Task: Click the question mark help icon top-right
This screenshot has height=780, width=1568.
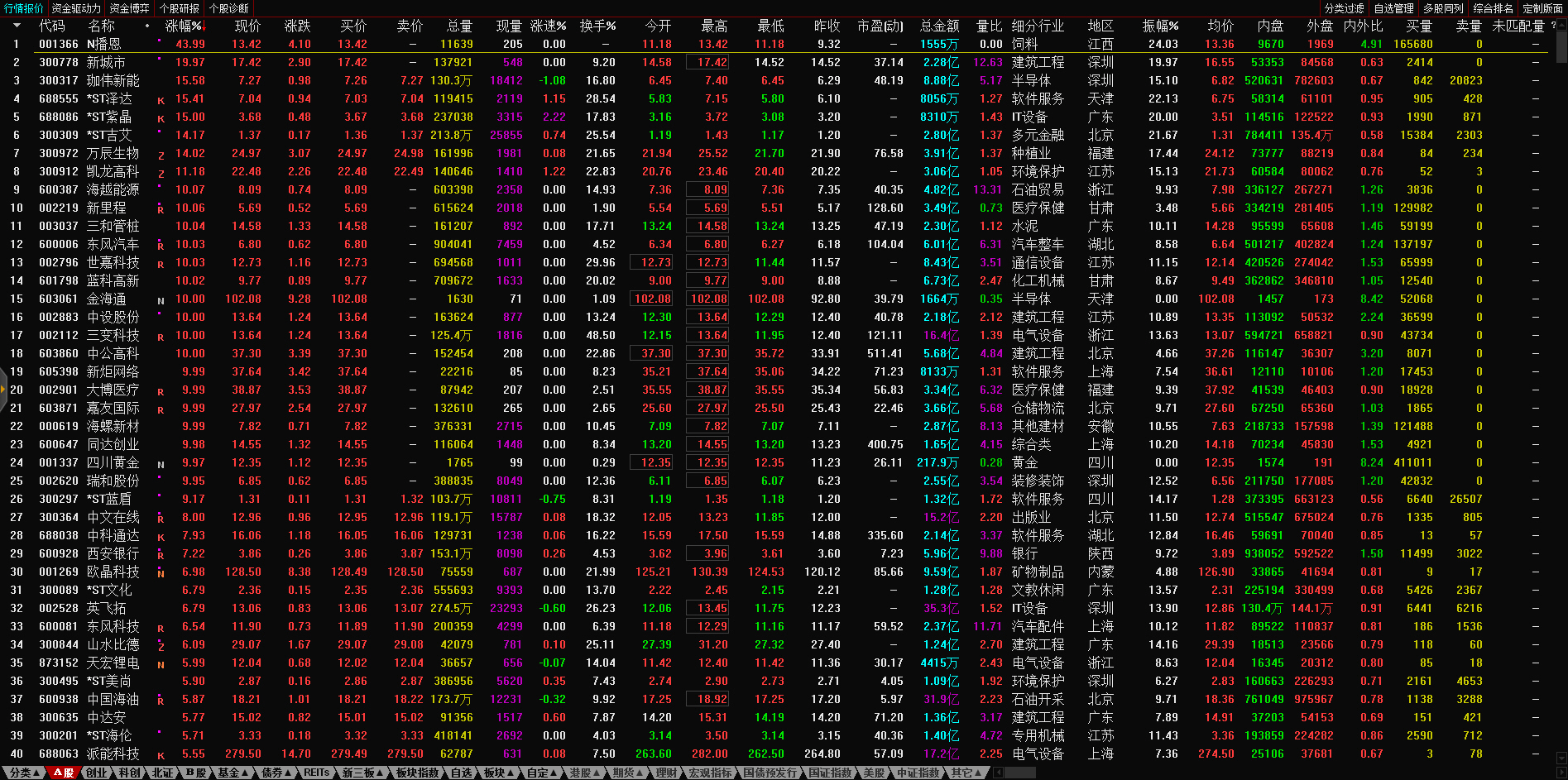Action: coord(1553,26)
